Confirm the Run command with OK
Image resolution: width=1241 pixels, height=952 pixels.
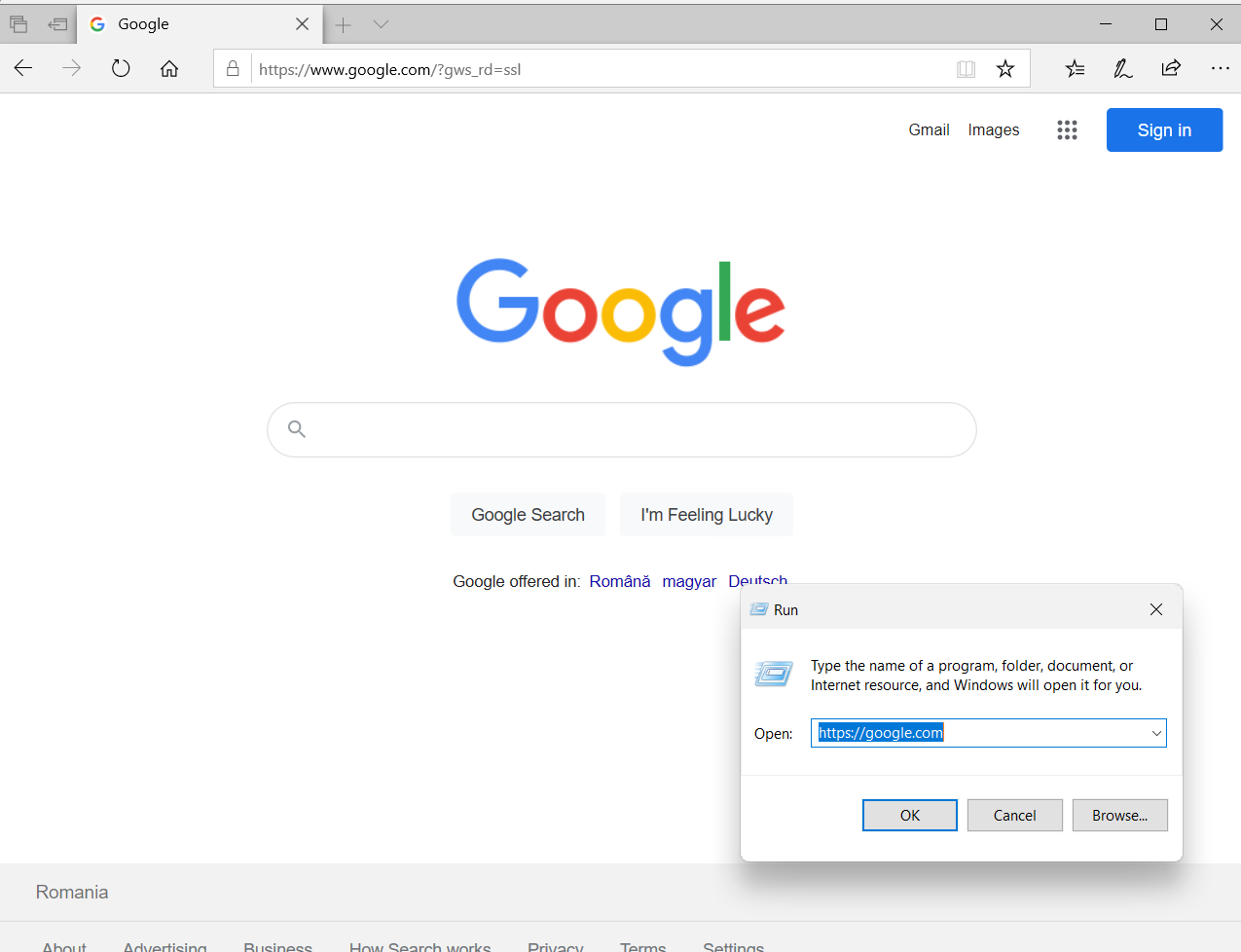pyautogui.click(x=909, y=815)
